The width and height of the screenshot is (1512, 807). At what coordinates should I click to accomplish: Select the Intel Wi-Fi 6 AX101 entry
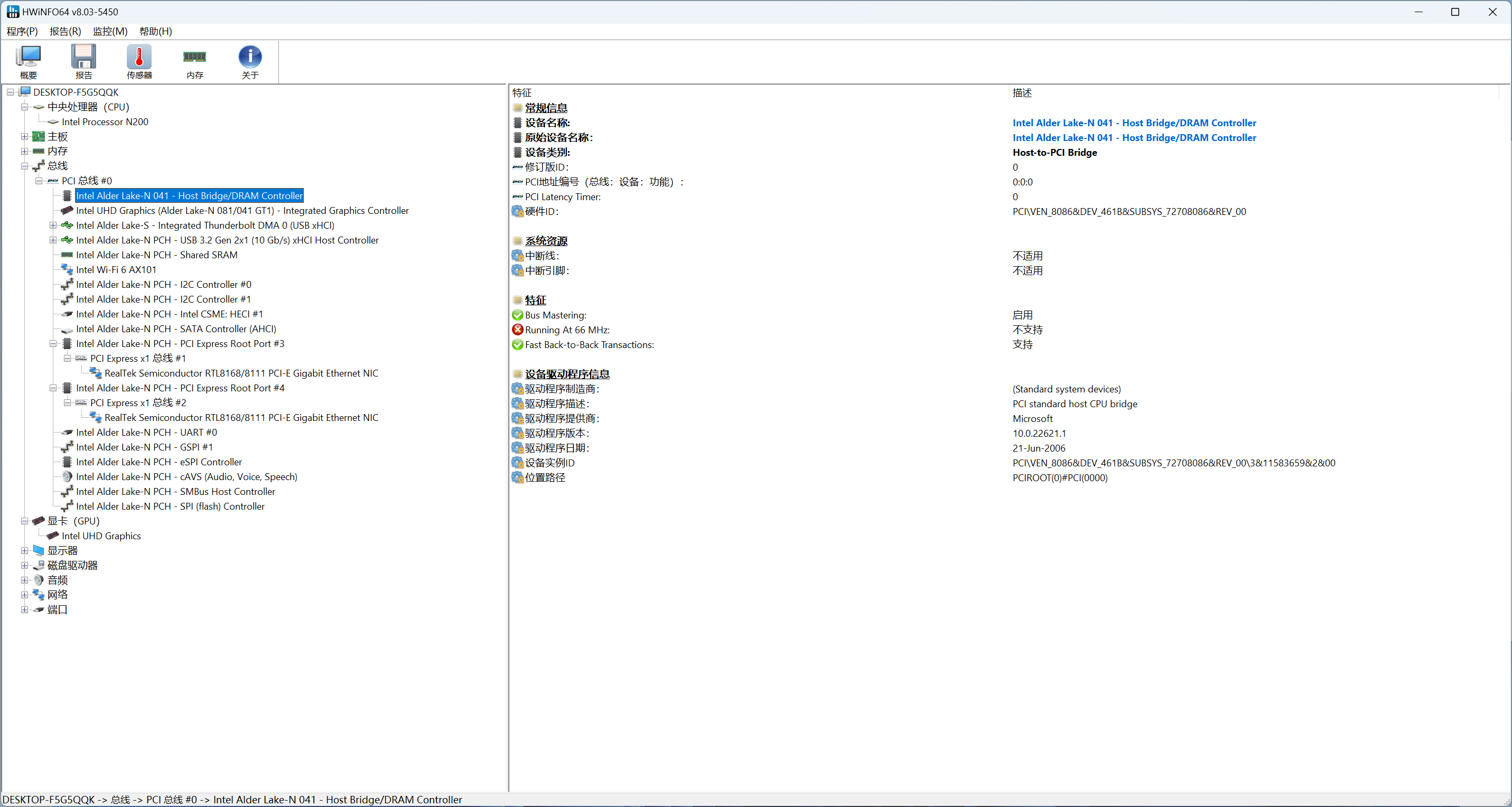point(116,269)
